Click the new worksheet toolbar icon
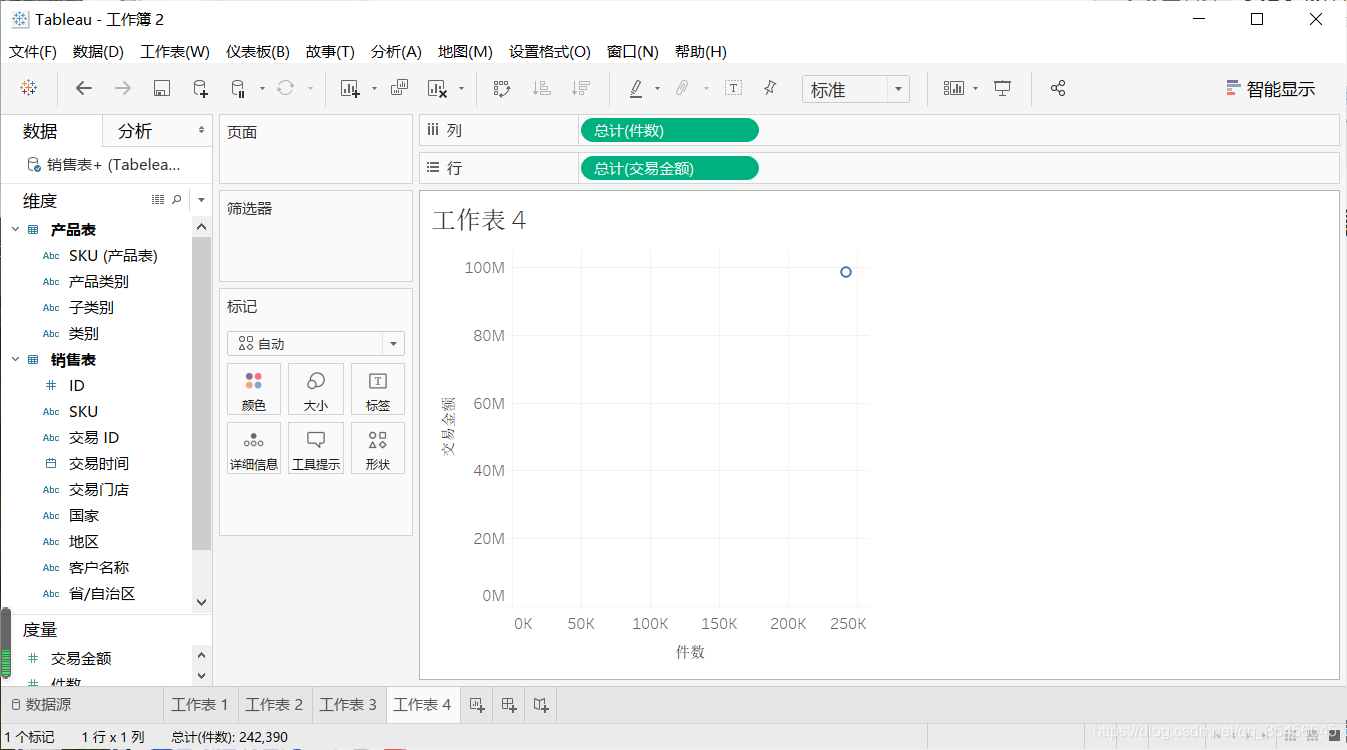 [350, 88]
